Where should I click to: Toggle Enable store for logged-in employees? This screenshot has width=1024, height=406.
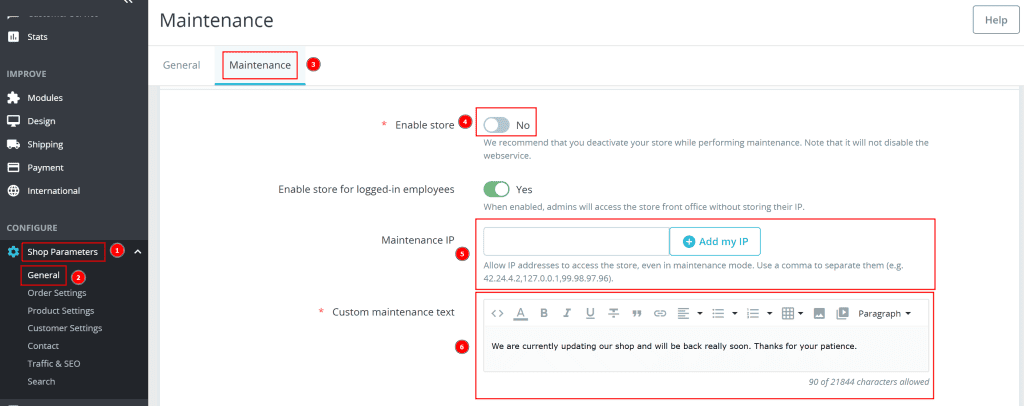click(496, 189)
